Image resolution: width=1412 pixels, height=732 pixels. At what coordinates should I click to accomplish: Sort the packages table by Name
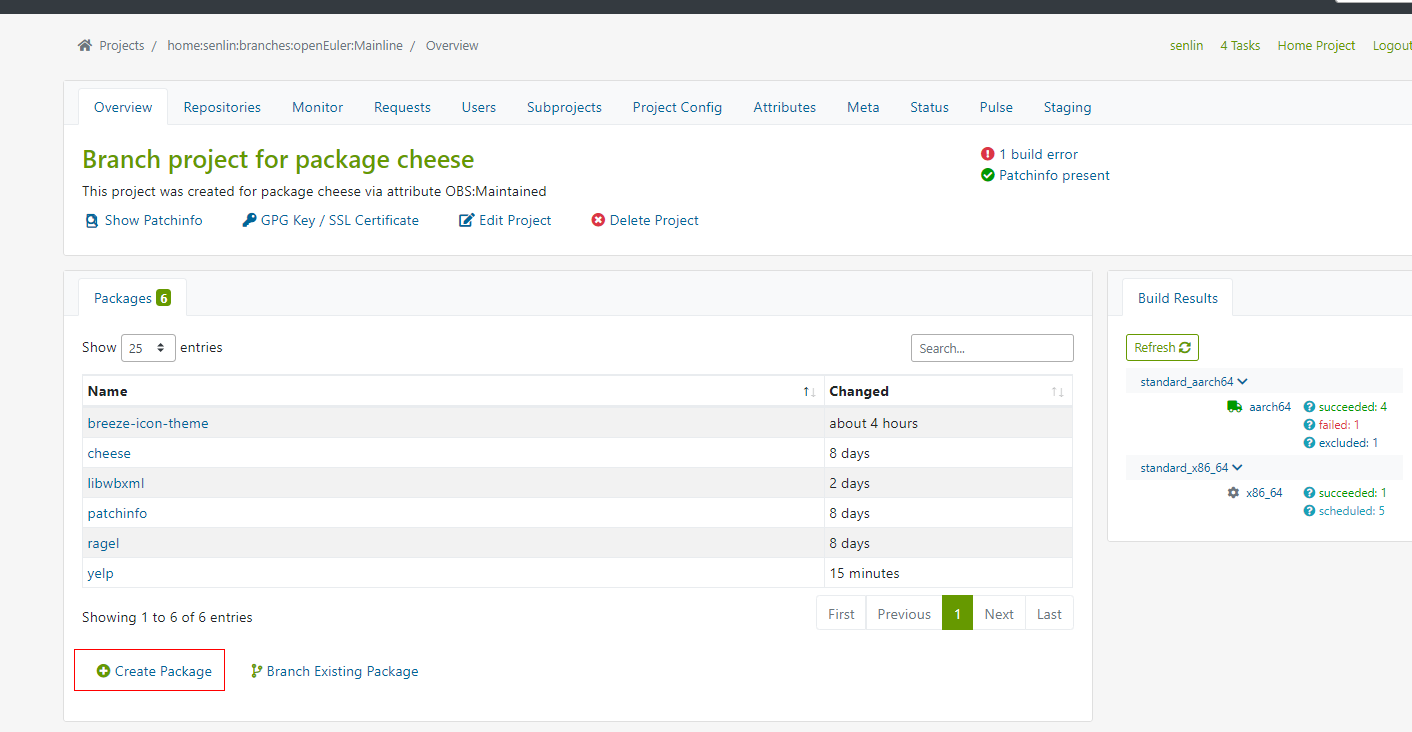[108, 391]
